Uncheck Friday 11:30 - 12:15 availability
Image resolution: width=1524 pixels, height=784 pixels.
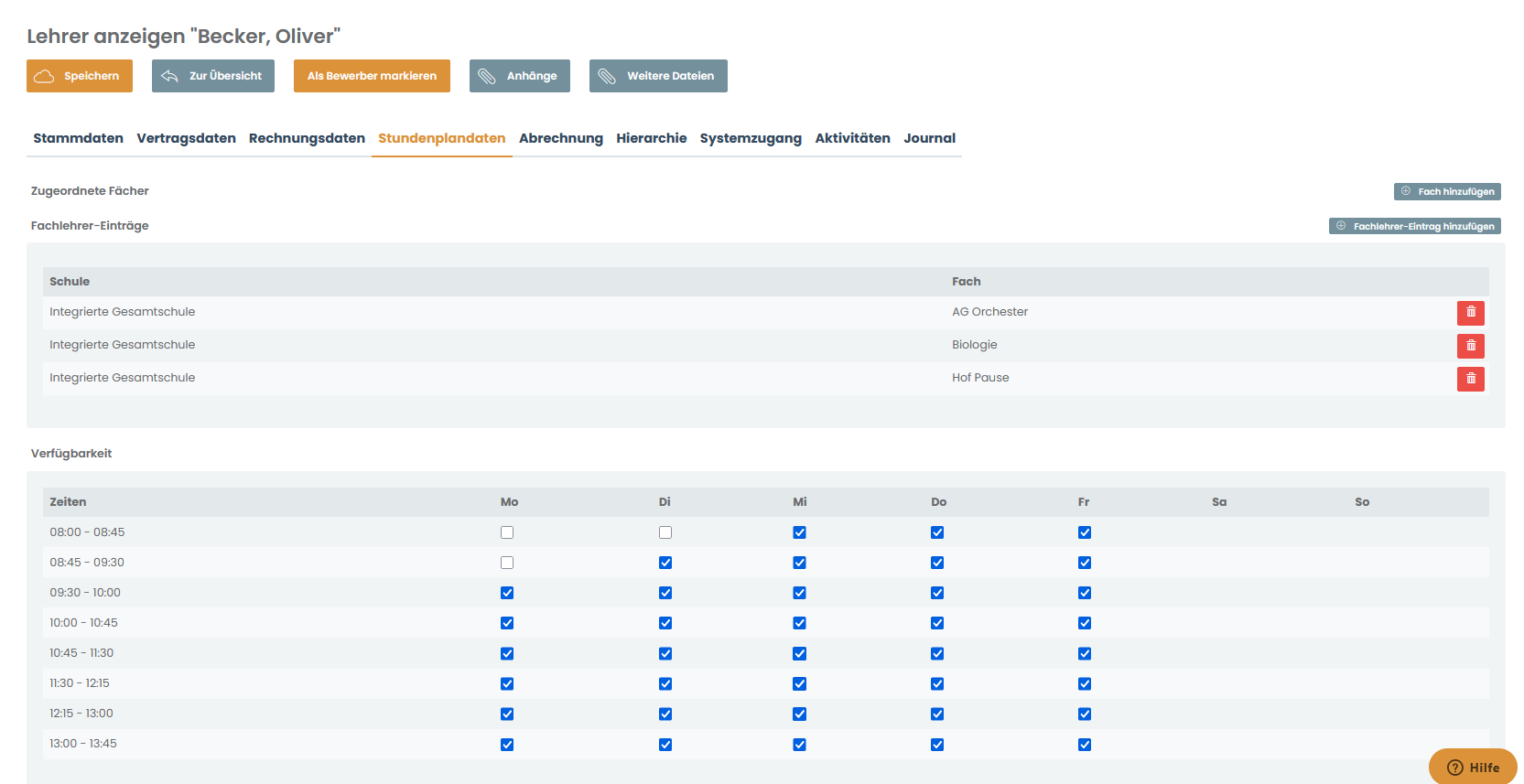coord(1085,683)
